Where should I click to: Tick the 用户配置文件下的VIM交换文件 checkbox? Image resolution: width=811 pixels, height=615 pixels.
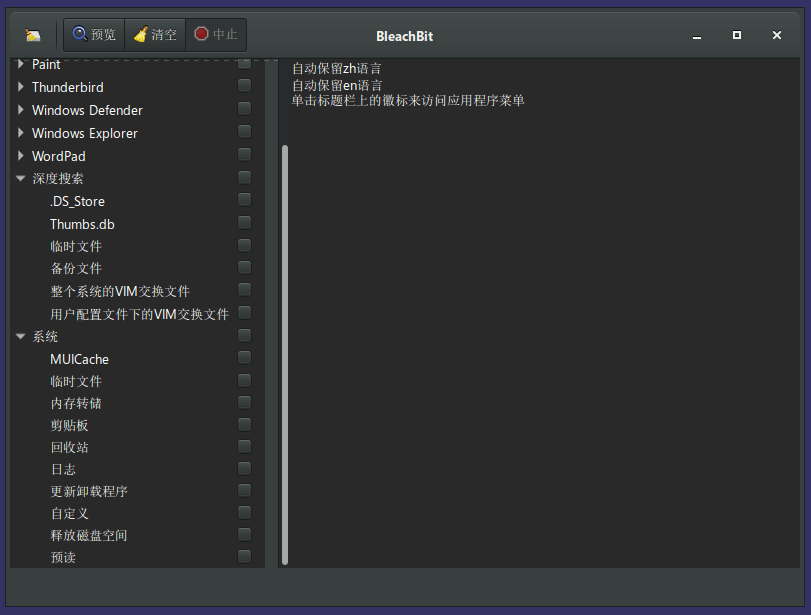point(245,313)
